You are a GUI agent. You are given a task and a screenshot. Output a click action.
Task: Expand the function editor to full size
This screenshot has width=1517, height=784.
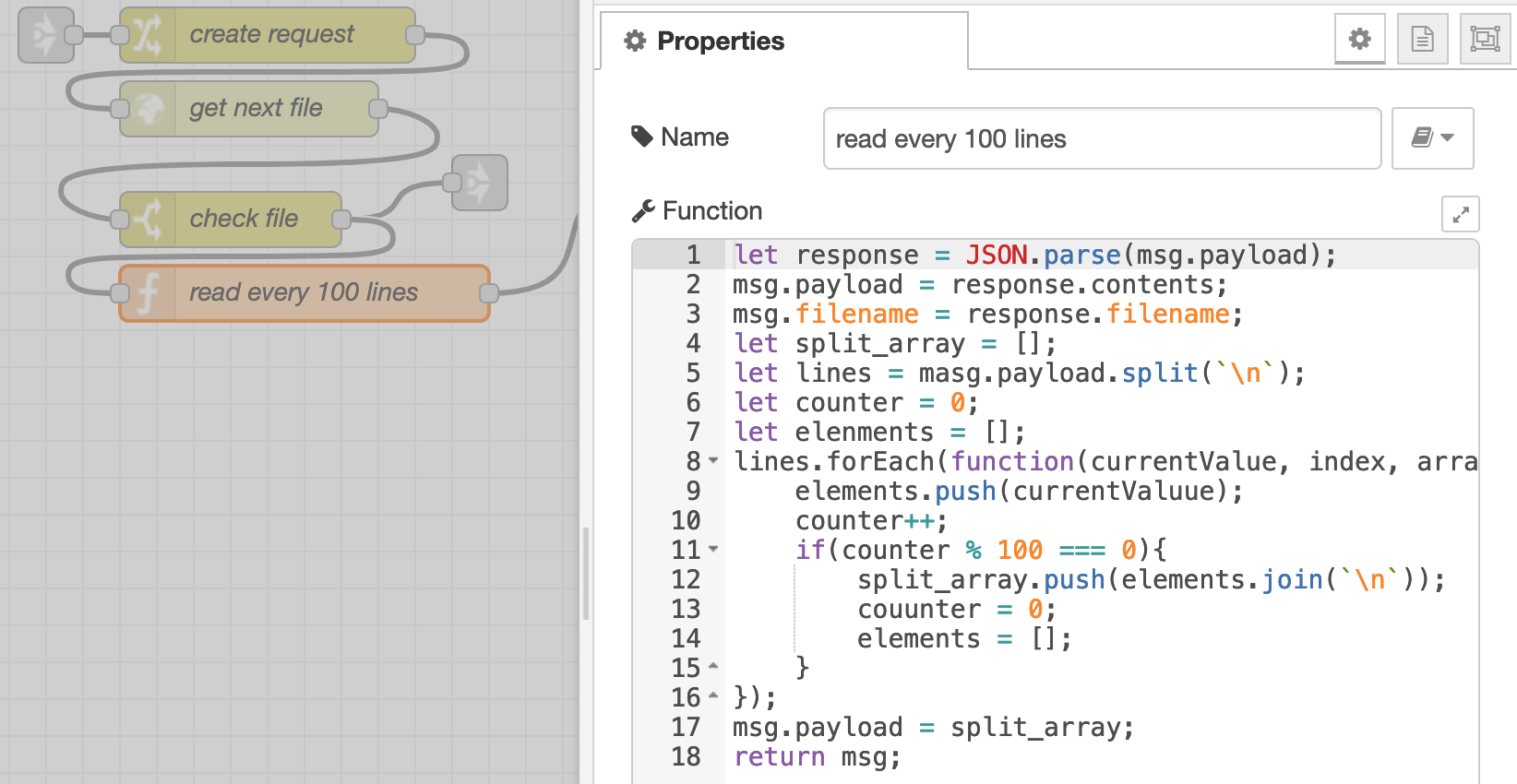pos(1461,214)
